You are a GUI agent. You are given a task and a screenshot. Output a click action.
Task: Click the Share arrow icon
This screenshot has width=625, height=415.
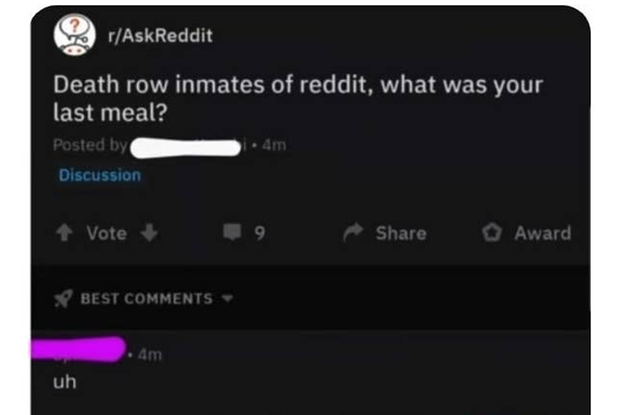point(353,232)
